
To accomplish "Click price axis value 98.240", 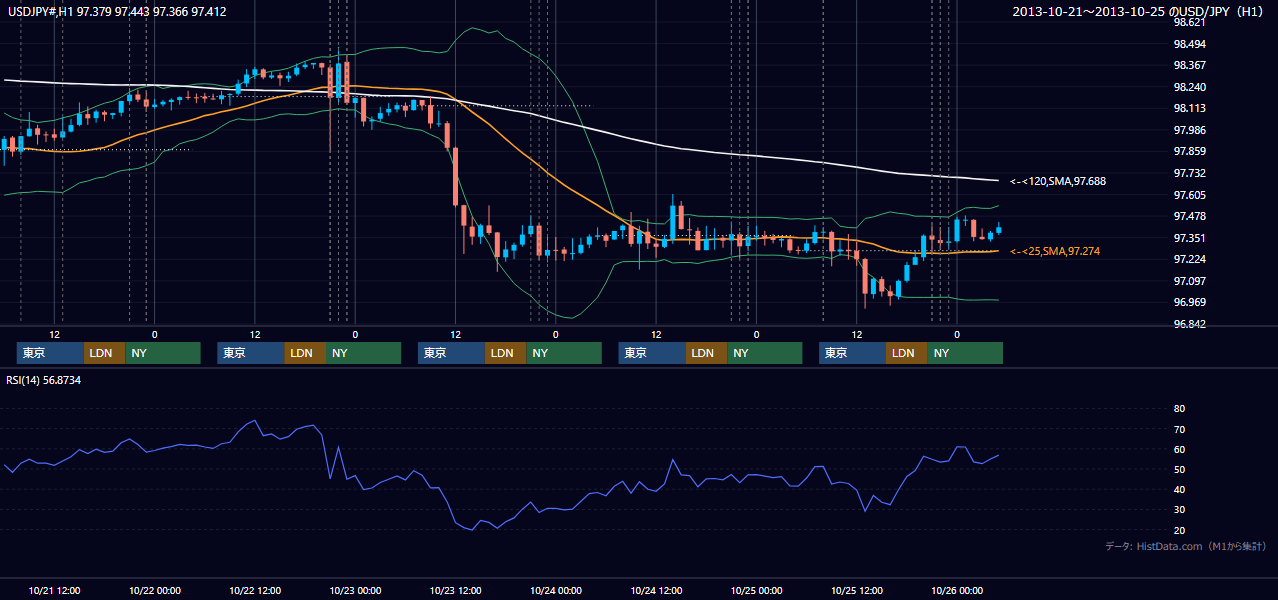I will coord(1189,87).
